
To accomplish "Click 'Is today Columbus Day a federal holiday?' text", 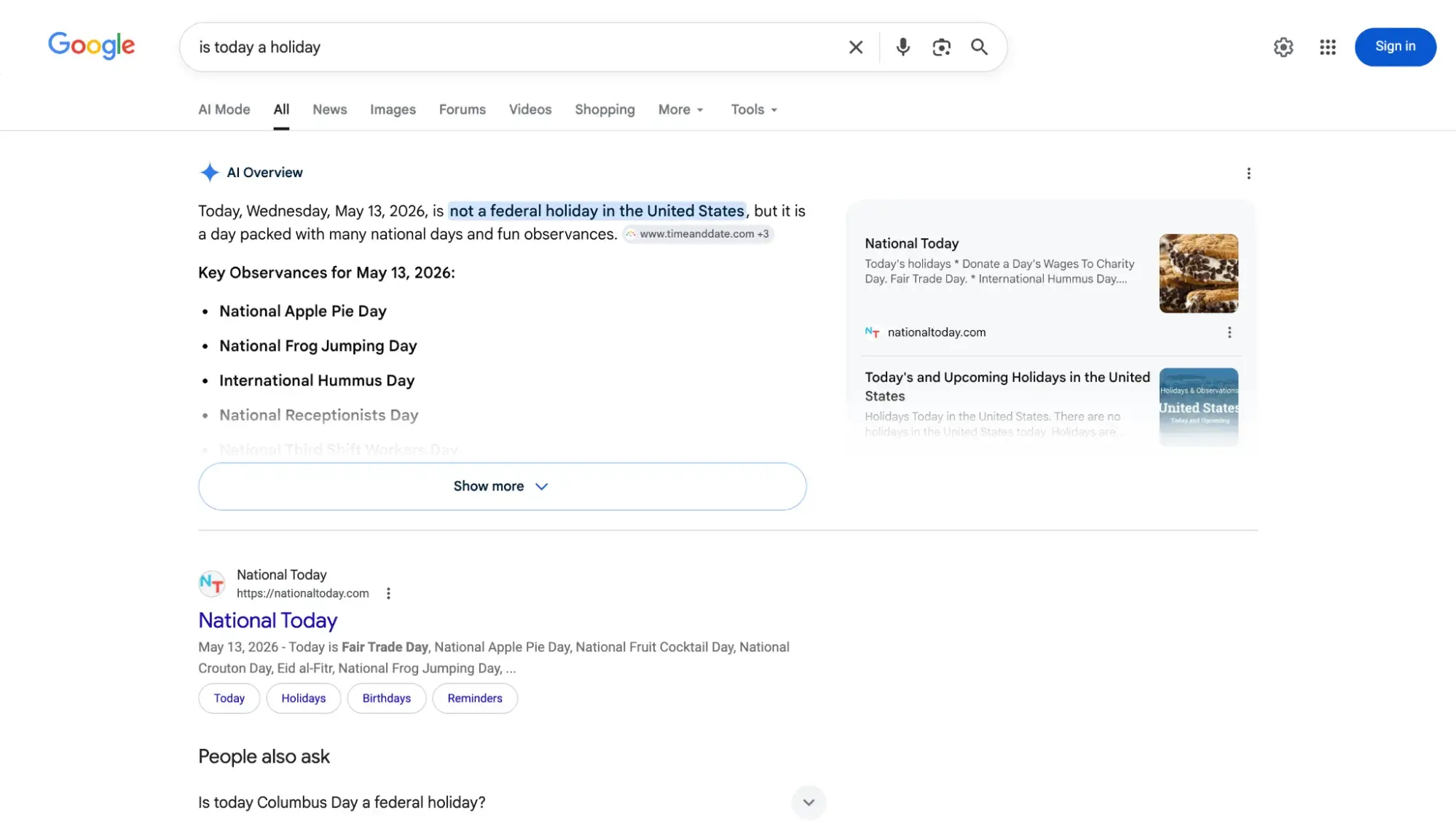I will click(342, 802).
